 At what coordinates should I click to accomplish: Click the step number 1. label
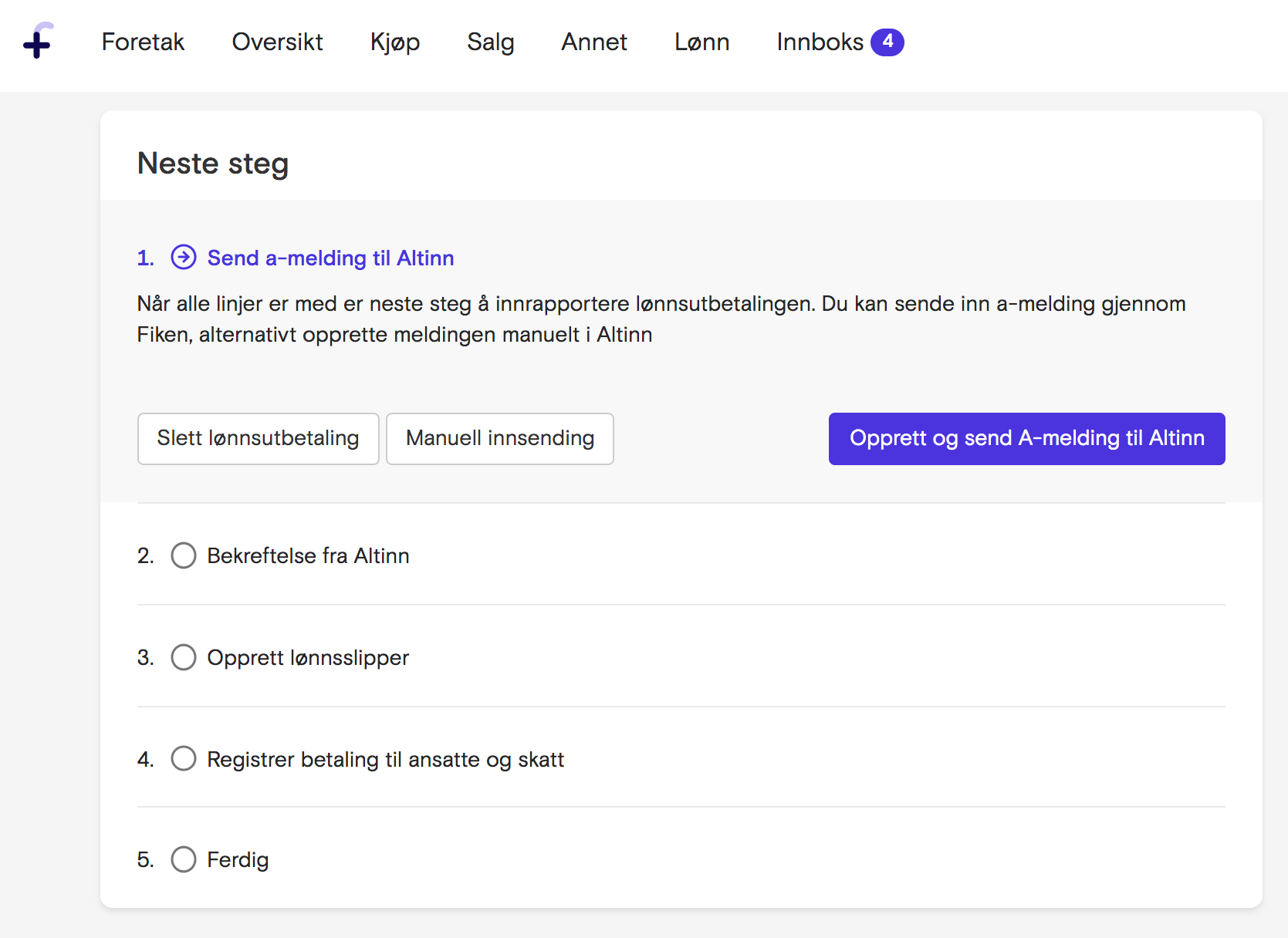tap(146, 258)
